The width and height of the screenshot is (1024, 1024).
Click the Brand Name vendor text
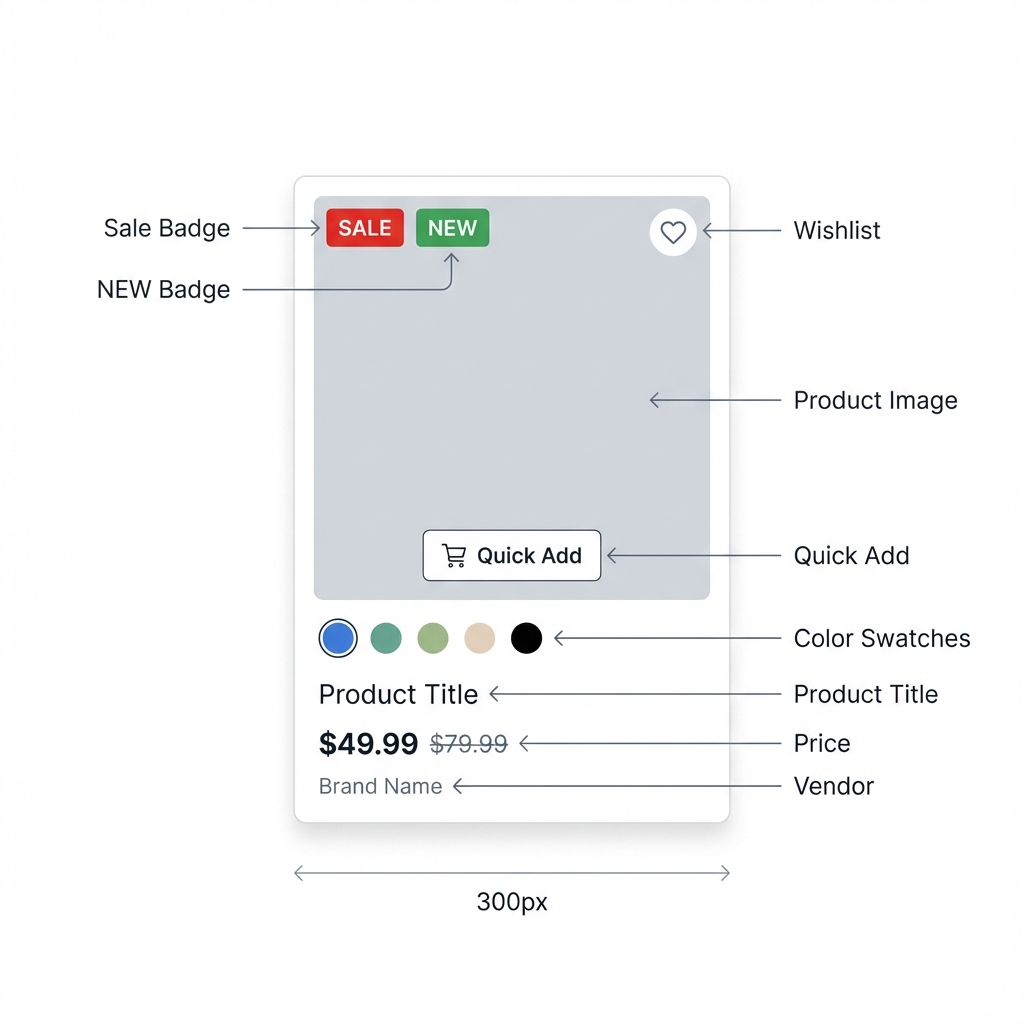[380, 786]
